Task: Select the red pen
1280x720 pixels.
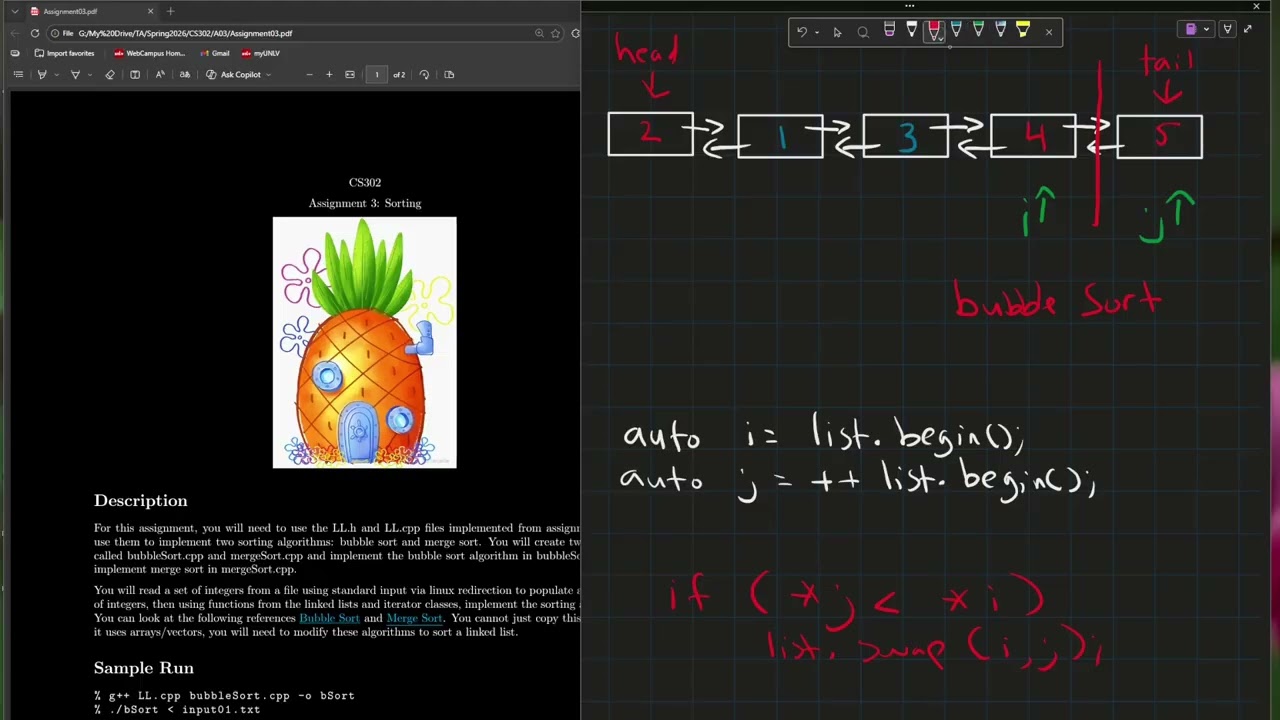Action: point(934,31)
